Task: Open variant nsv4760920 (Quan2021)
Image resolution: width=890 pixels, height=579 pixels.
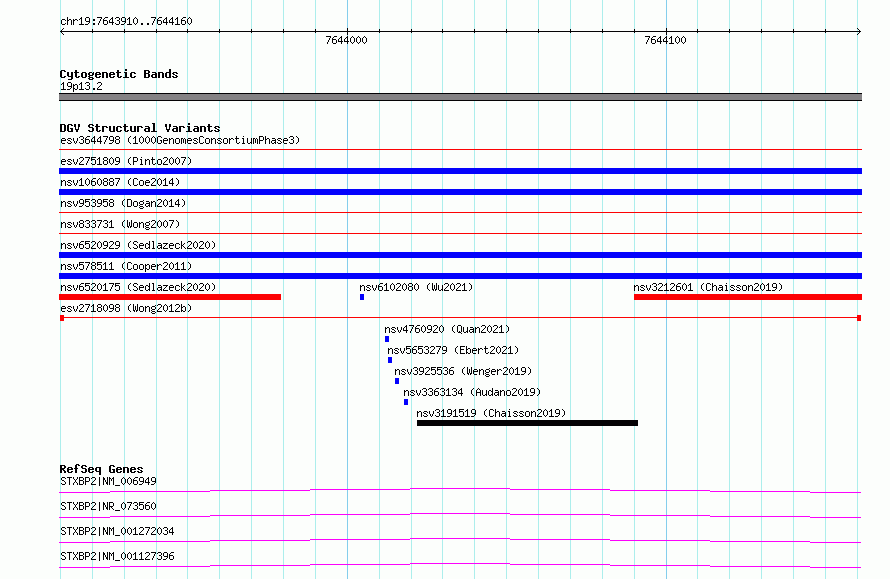Action: (447, 329)
